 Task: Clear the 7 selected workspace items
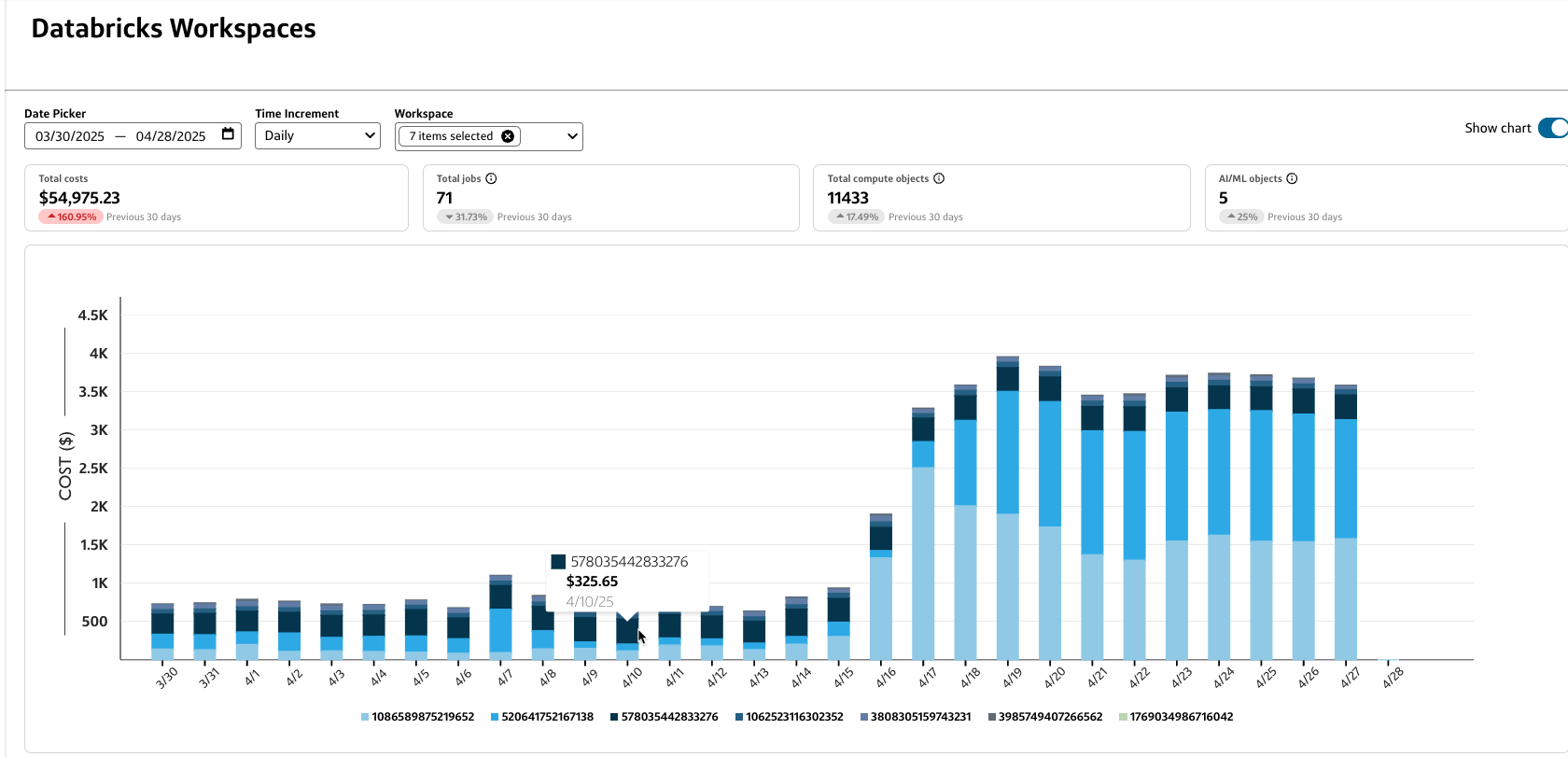coord(508,136)
